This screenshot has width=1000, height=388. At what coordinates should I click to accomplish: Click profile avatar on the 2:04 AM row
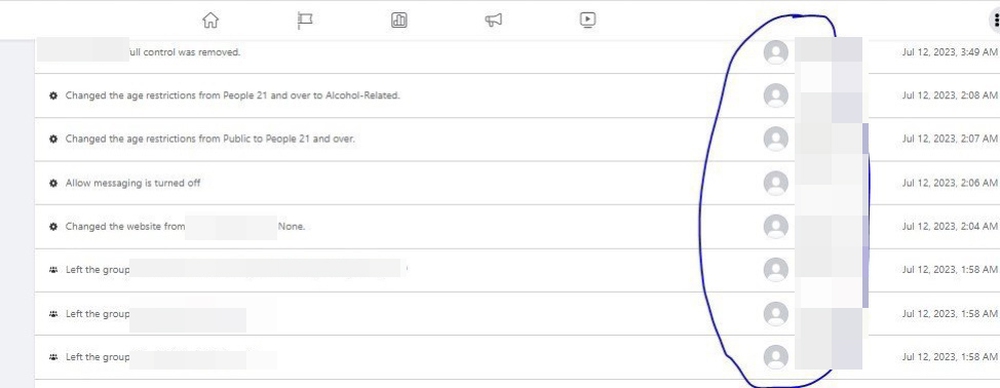(776, 227)
